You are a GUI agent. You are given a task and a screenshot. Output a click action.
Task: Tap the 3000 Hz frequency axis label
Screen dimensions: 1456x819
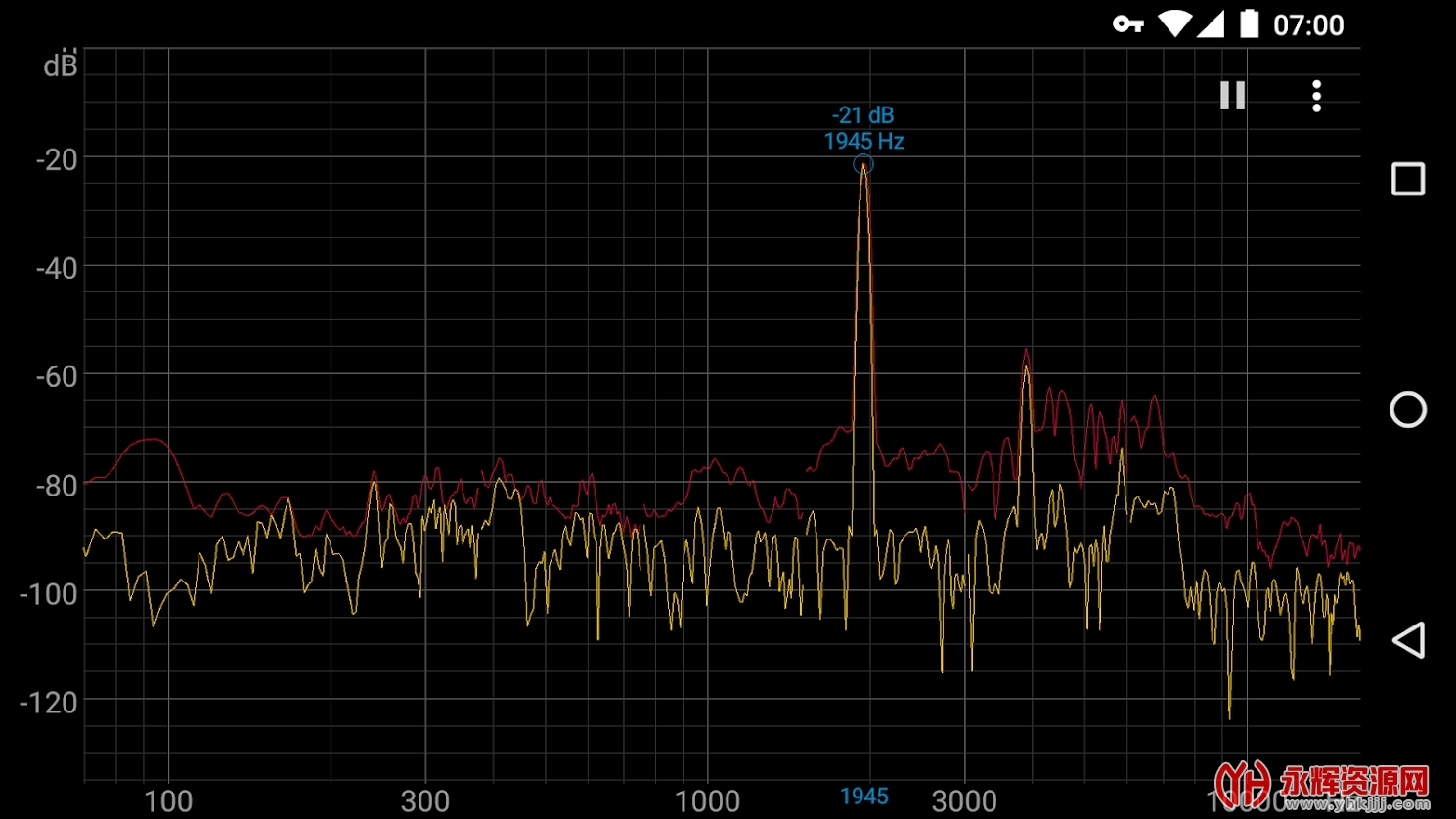pos(964,801)
